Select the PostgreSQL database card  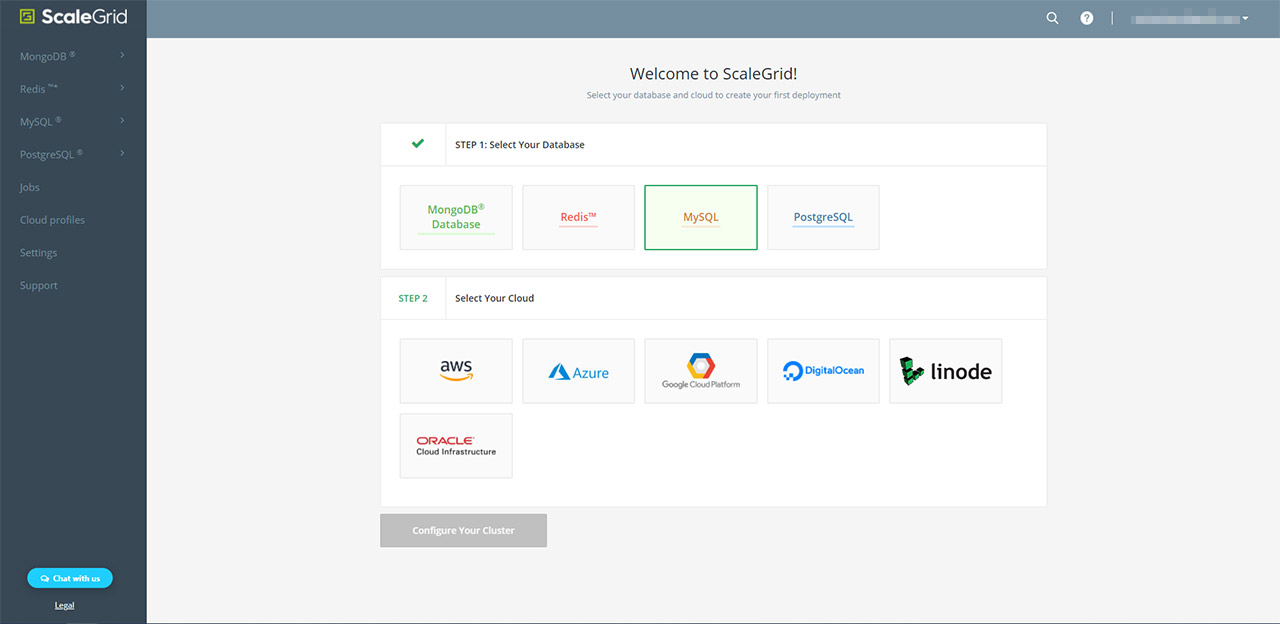823,217
